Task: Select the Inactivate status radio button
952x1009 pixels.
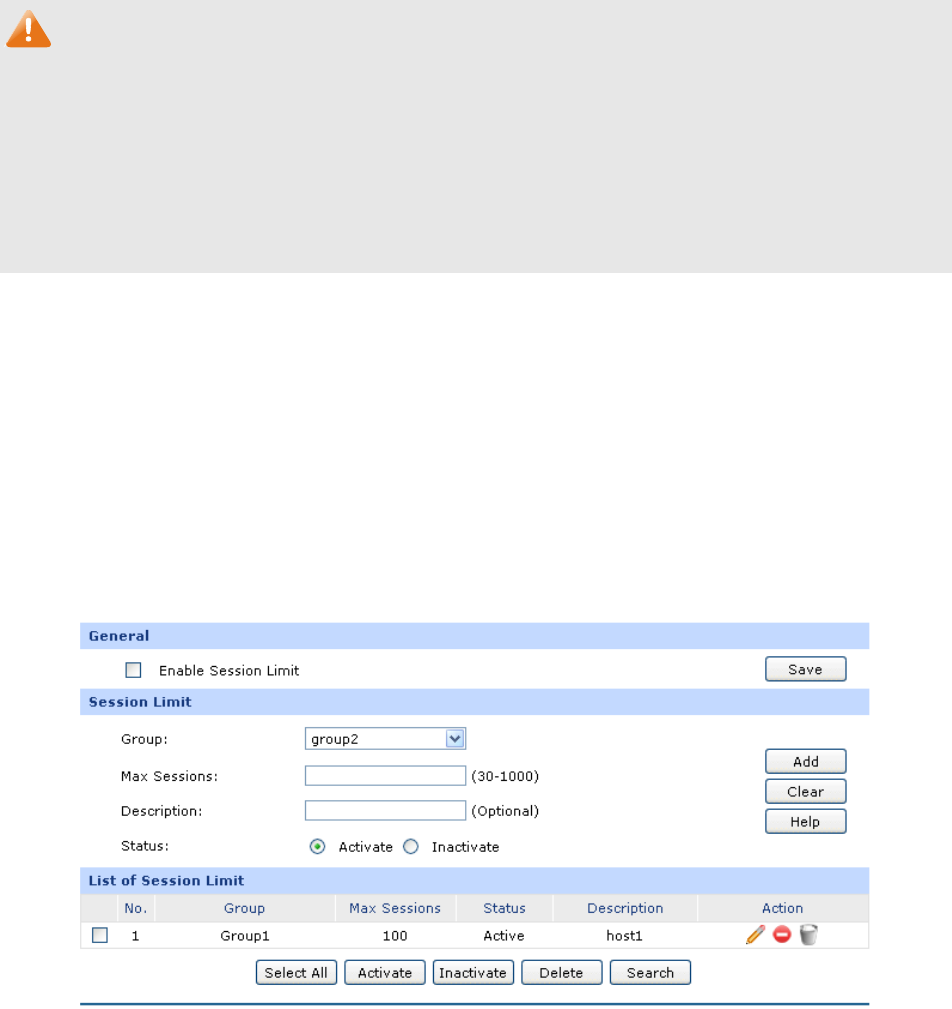Action: coord(411,847)
